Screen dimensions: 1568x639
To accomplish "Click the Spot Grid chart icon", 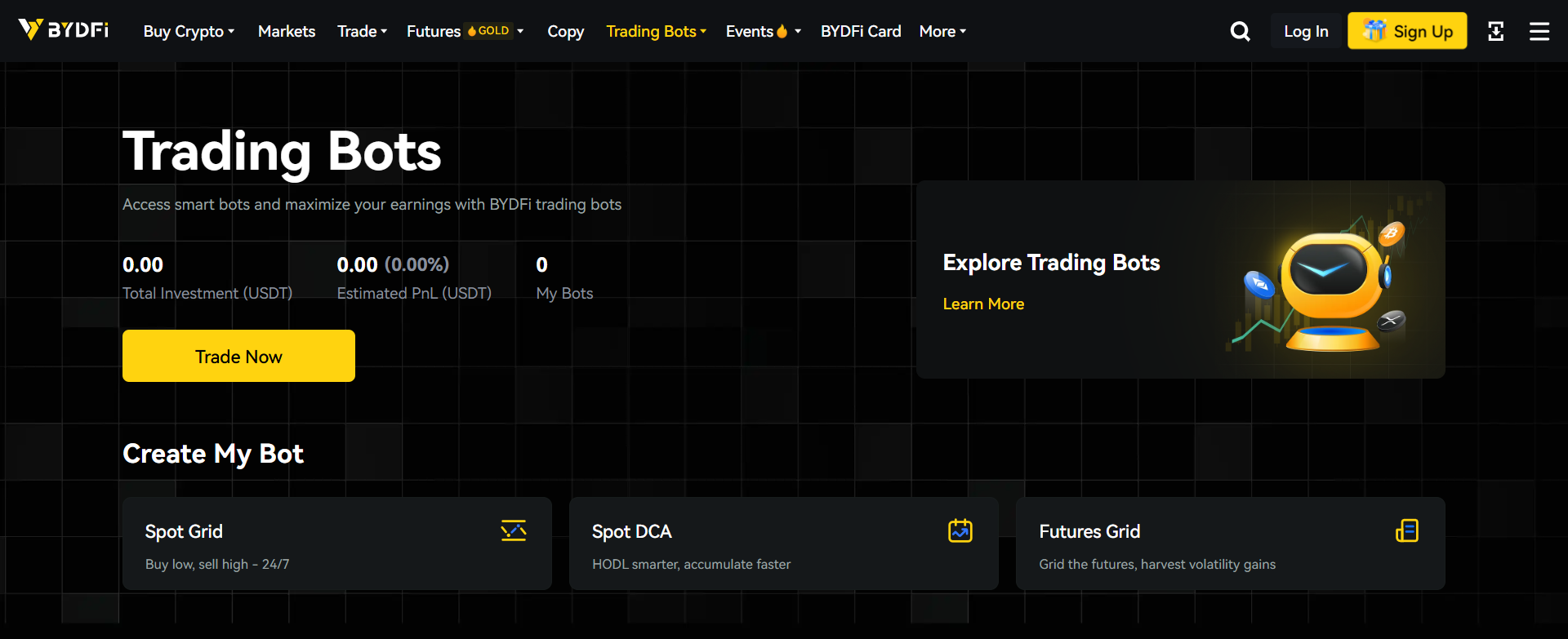I will point(514,530).
